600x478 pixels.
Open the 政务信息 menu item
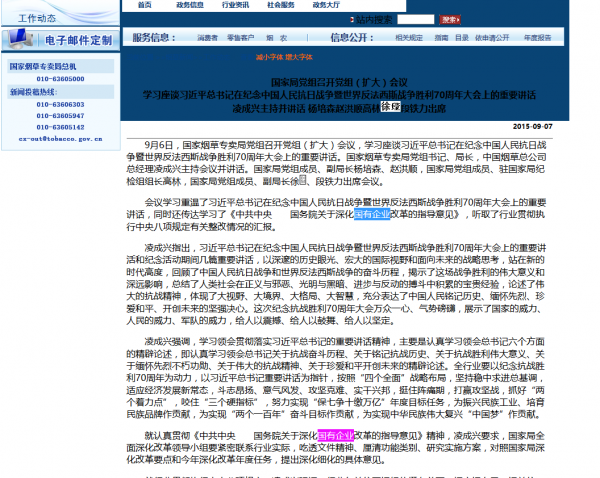point(189,5)
